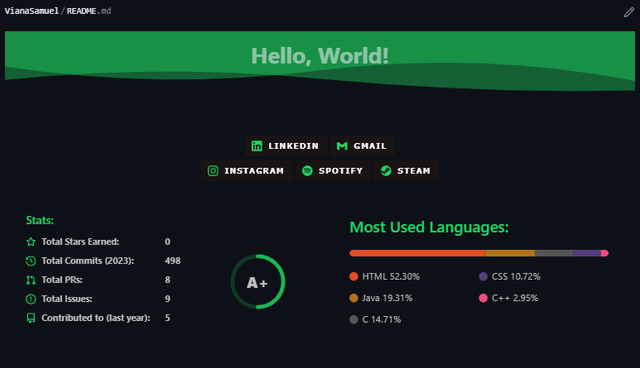
Task: Click the orange HTML segment of language bar
Action: [x=417, y=253]
